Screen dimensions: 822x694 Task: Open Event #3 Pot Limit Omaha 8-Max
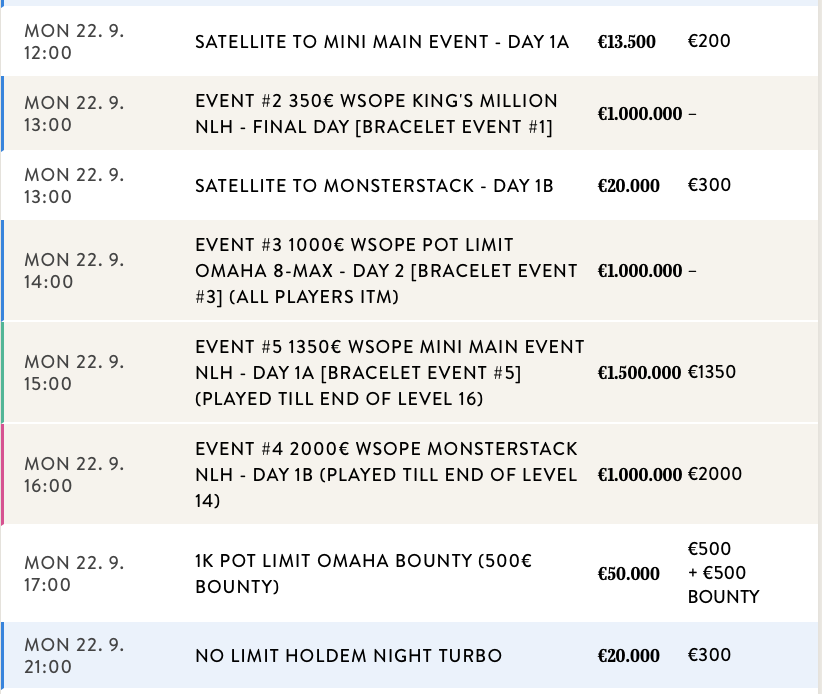[x=386, y=271]
